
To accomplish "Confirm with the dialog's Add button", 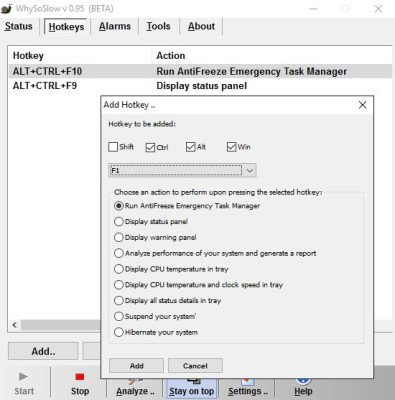I will pos(136,366).
